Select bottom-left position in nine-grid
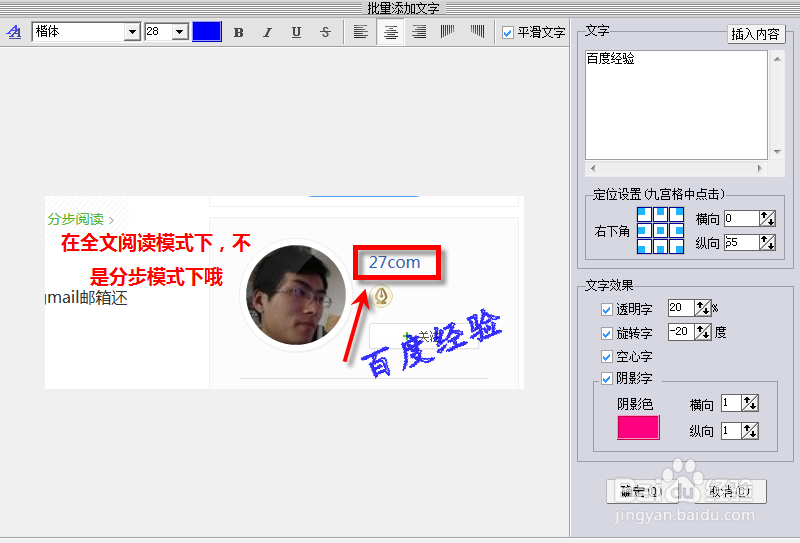 point(644,246)
